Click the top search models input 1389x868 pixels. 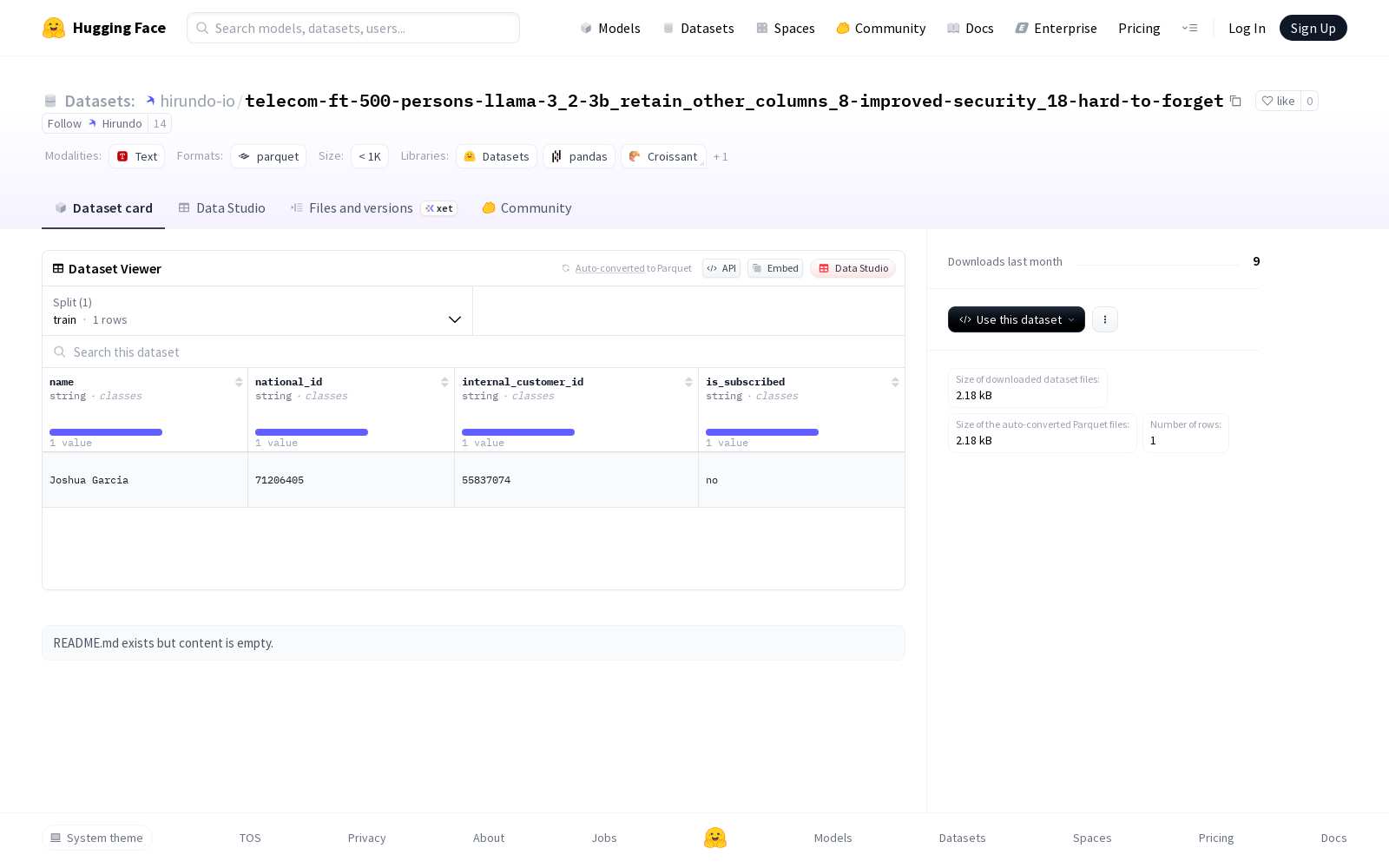tap(353, 28)
